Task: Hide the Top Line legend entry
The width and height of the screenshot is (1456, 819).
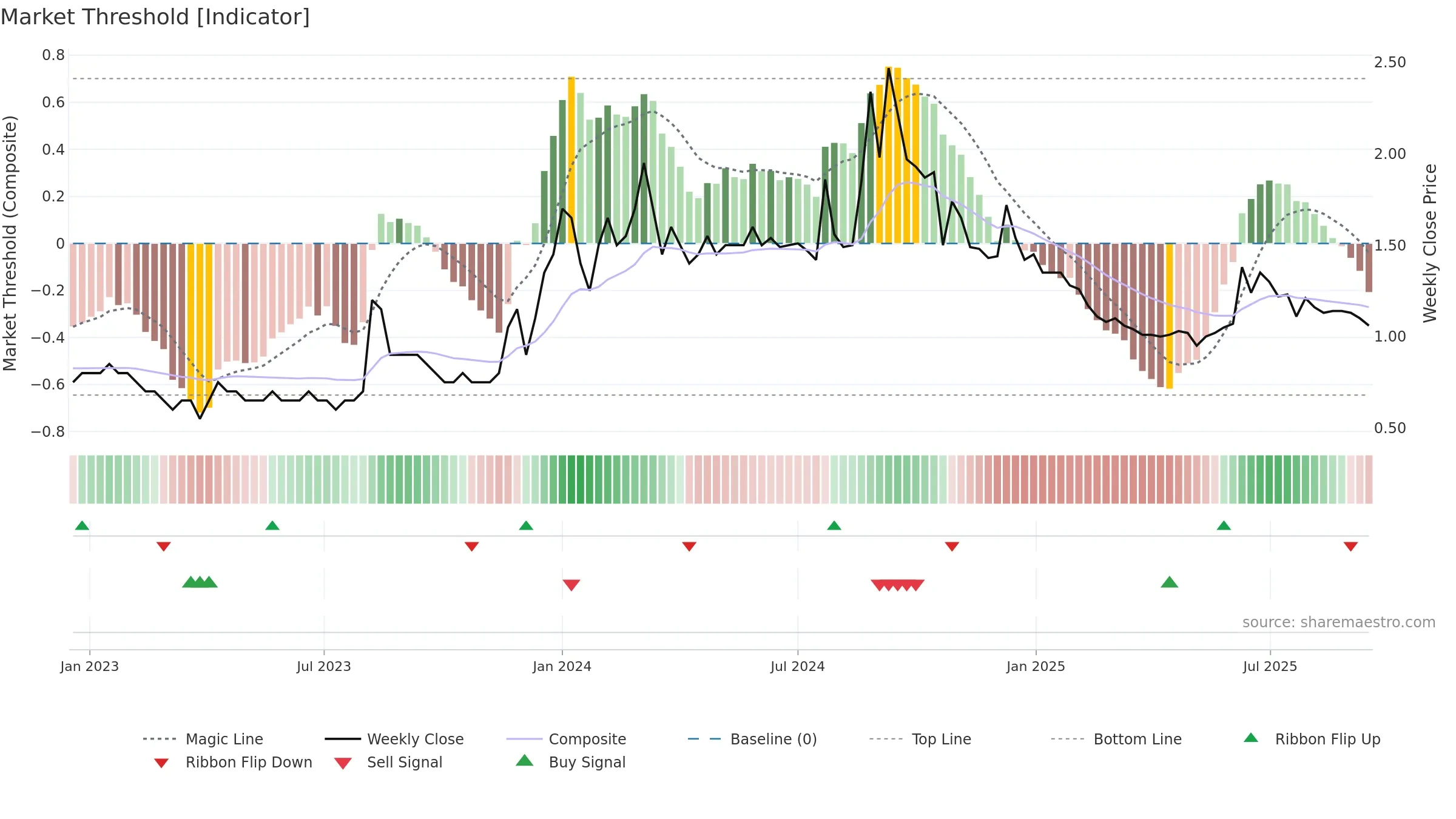Action: point(920,739)
